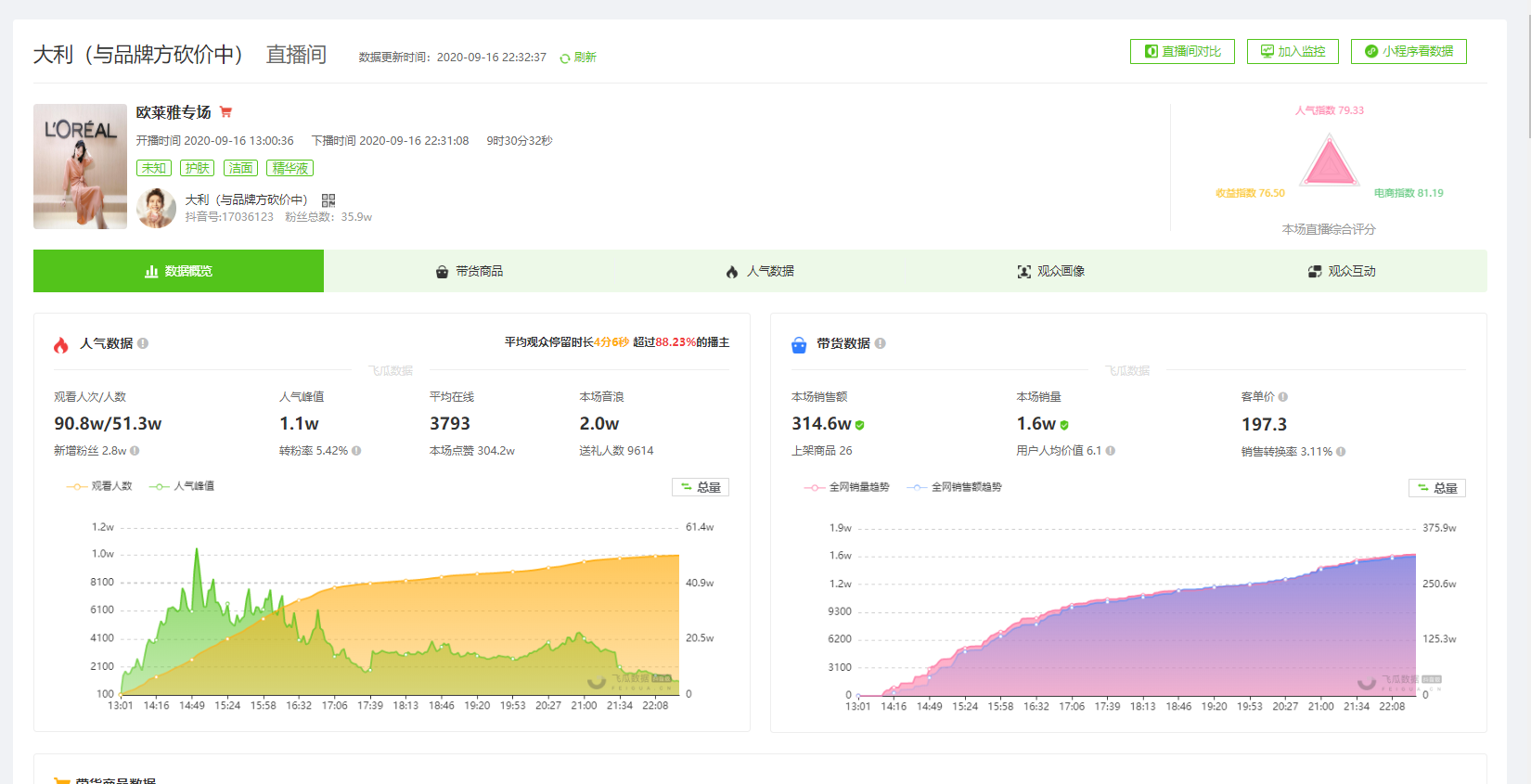Click the 90.8w/51.3w viewers value

tap(108, 424)
